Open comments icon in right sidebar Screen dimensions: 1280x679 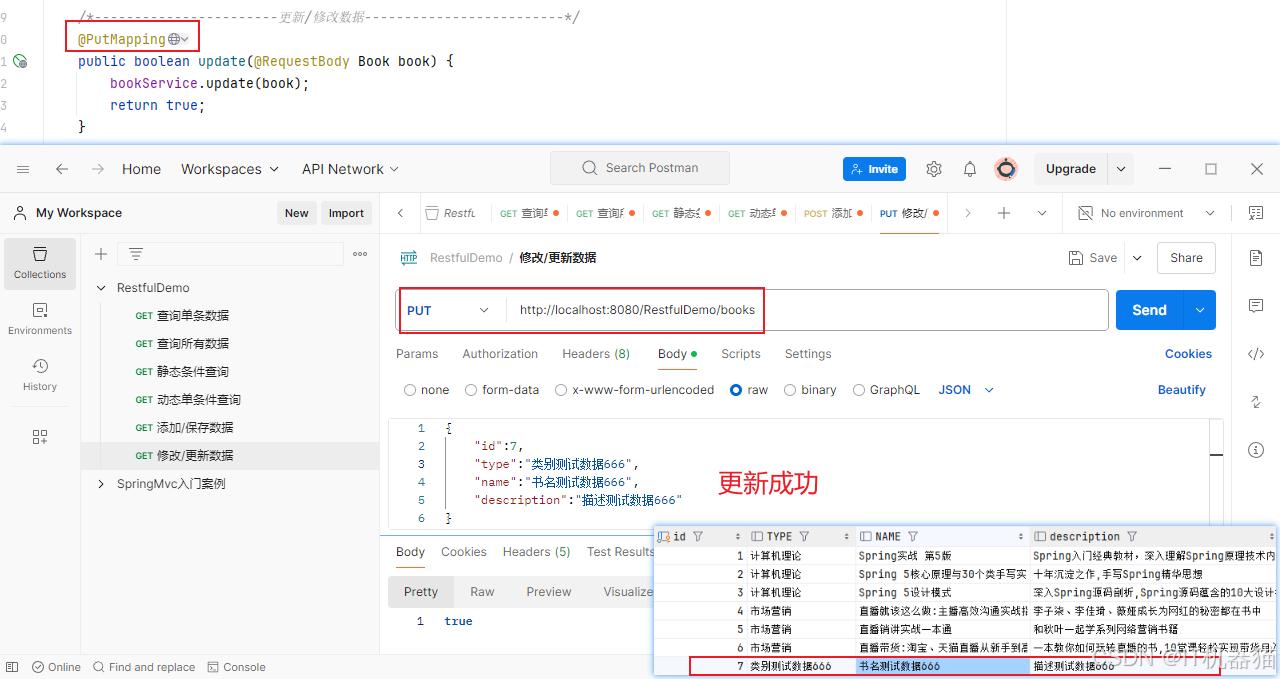(x=1256, y=305)
